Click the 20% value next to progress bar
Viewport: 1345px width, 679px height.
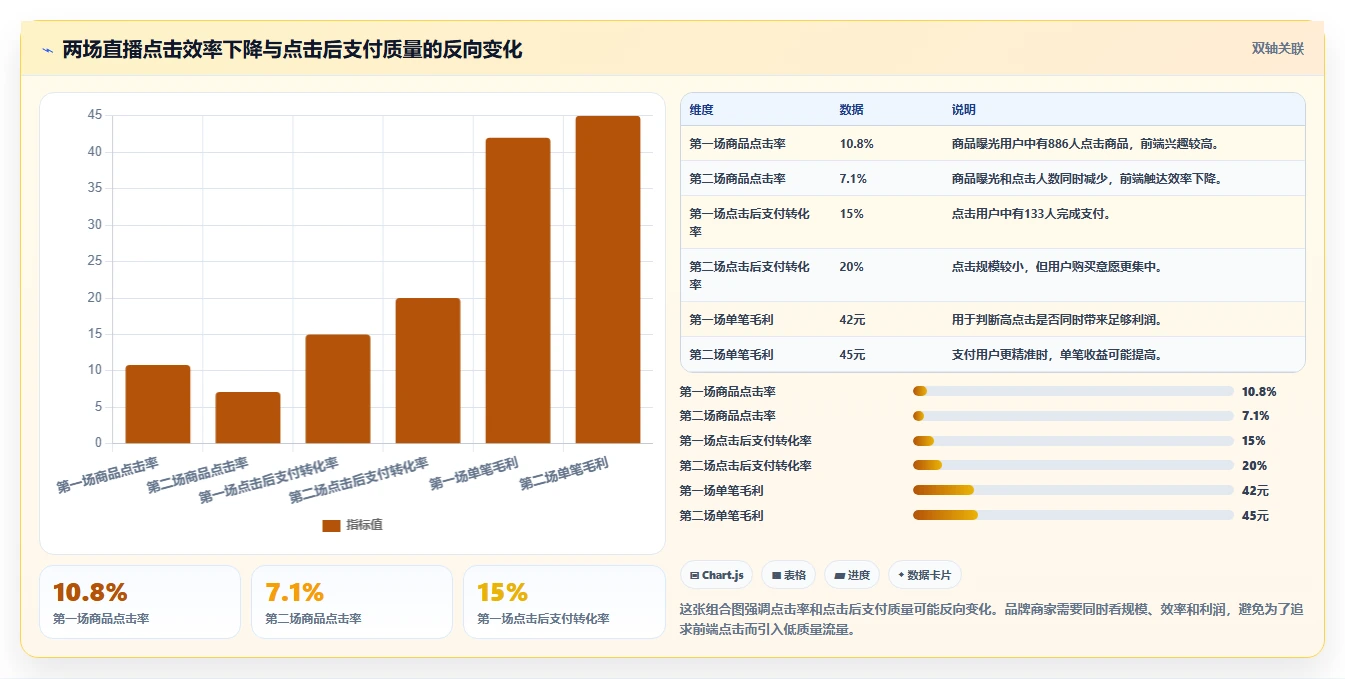(x=1254, y=466)
